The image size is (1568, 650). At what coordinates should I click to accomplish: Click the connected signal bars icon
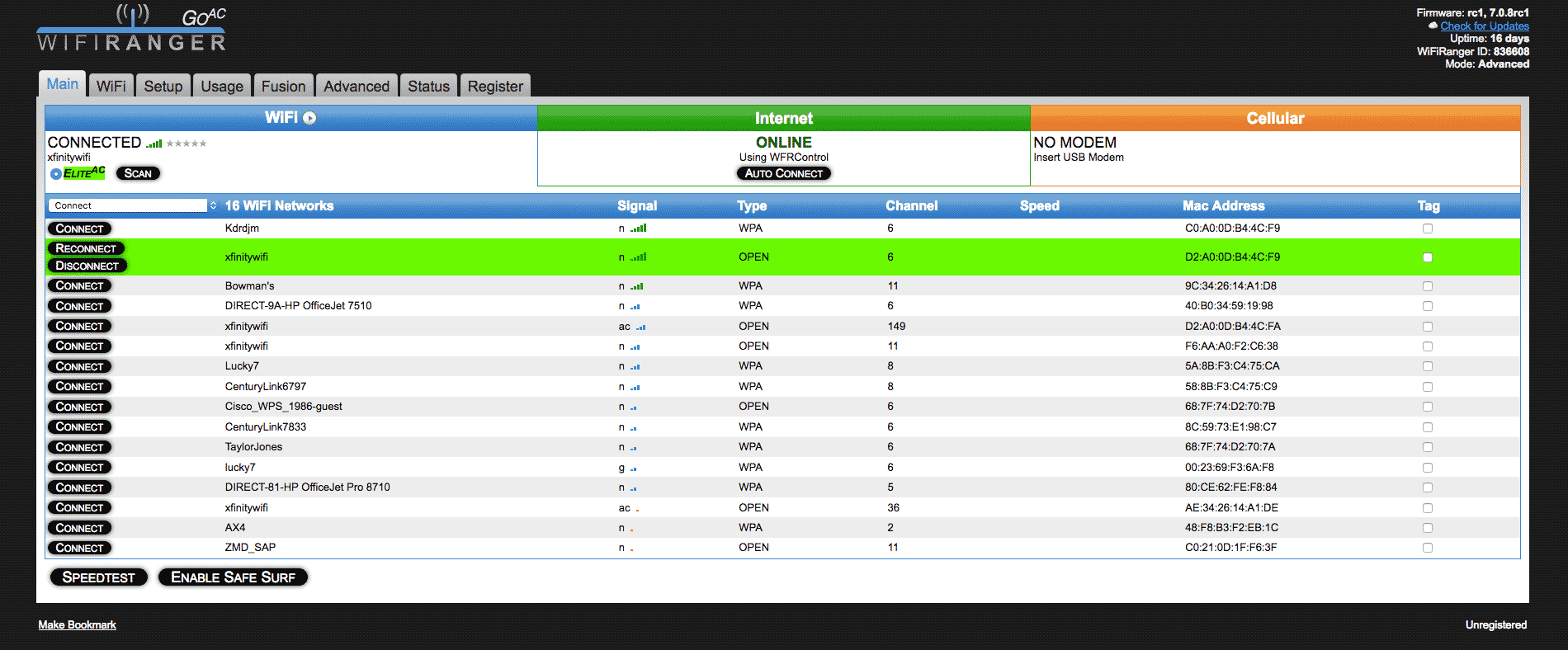[154, 144]
